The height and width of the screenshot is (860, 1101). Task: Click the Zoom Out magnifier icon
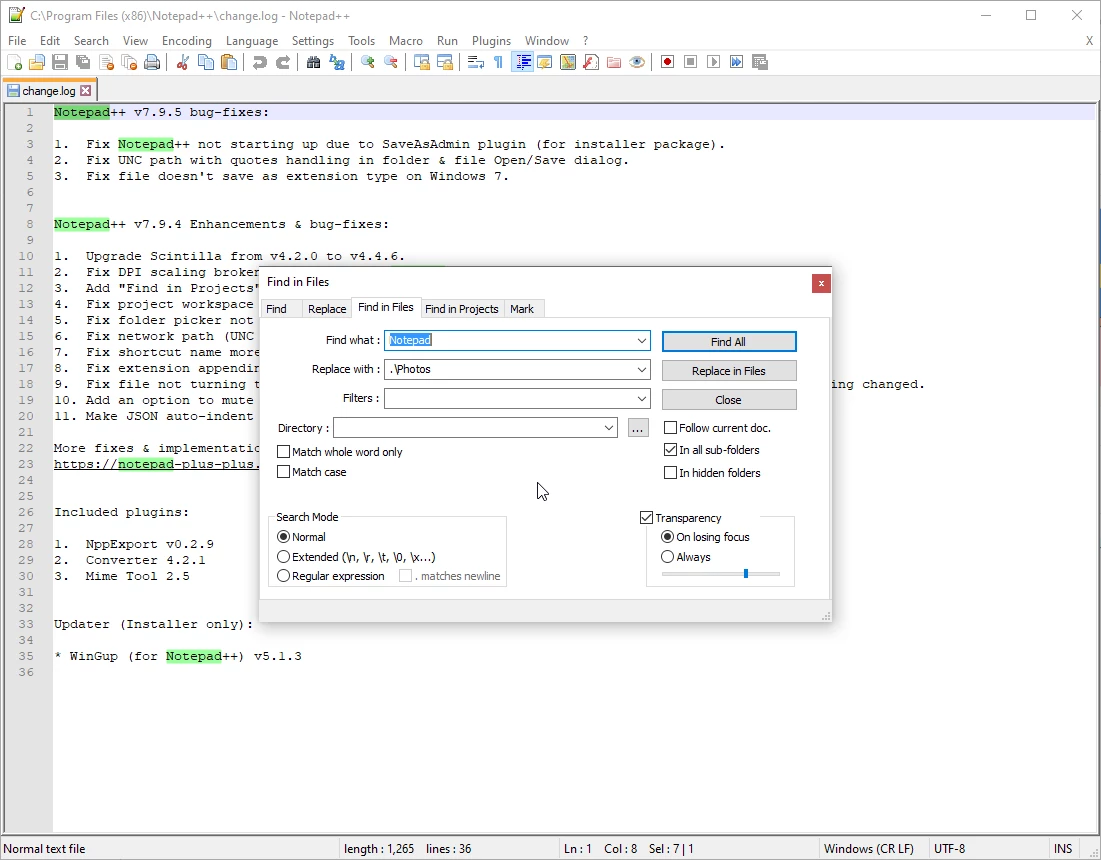390,62
